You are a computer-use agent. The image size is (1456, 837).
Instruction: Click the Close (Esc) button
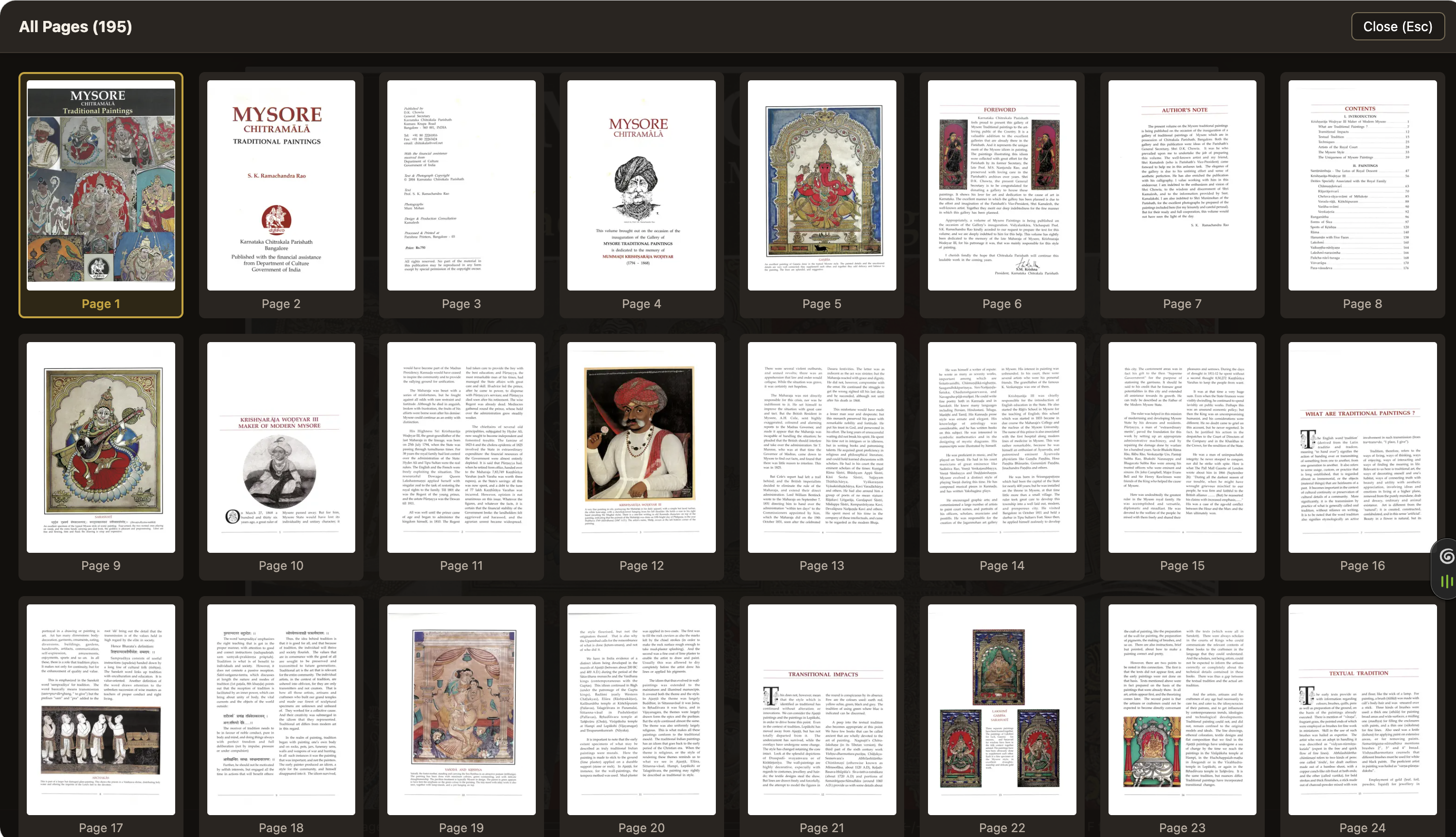[1398, 26]
